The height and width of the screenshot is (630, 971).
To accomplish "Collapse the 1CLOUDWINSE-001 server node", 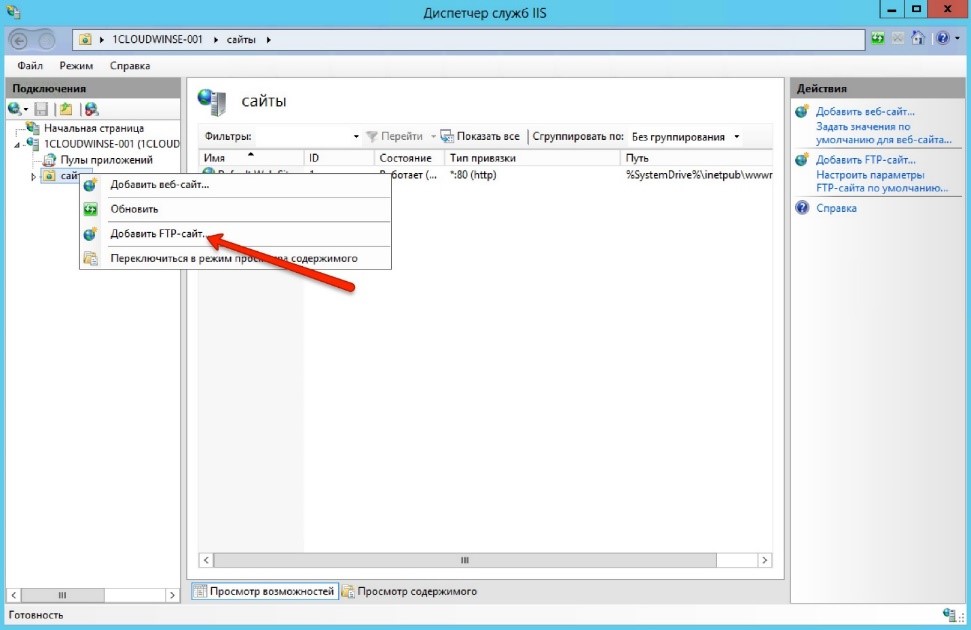I will (x=18, y=144).
